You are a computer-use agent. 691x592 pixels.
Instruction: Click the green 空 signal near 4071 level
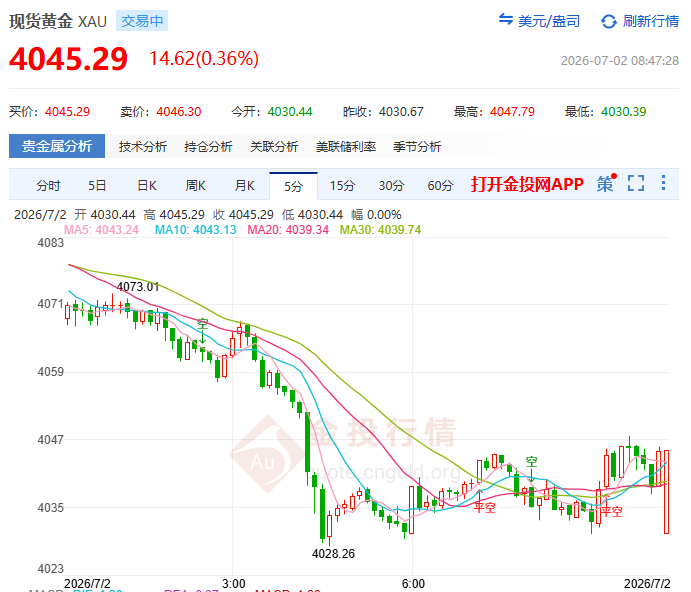(202, 324)
